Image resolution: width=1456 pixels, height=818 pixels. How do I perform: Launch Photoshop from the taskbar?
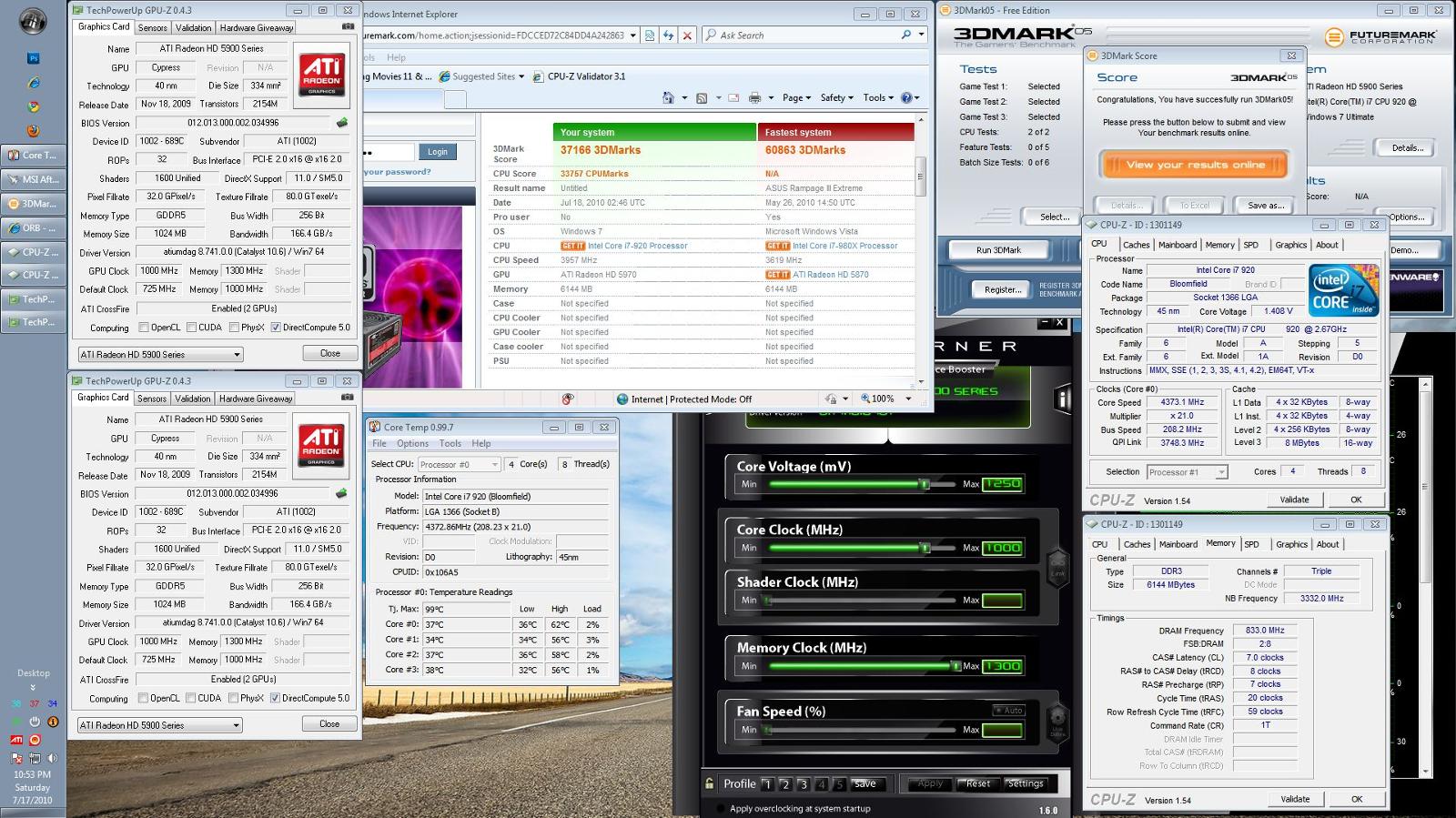(34, 58)
